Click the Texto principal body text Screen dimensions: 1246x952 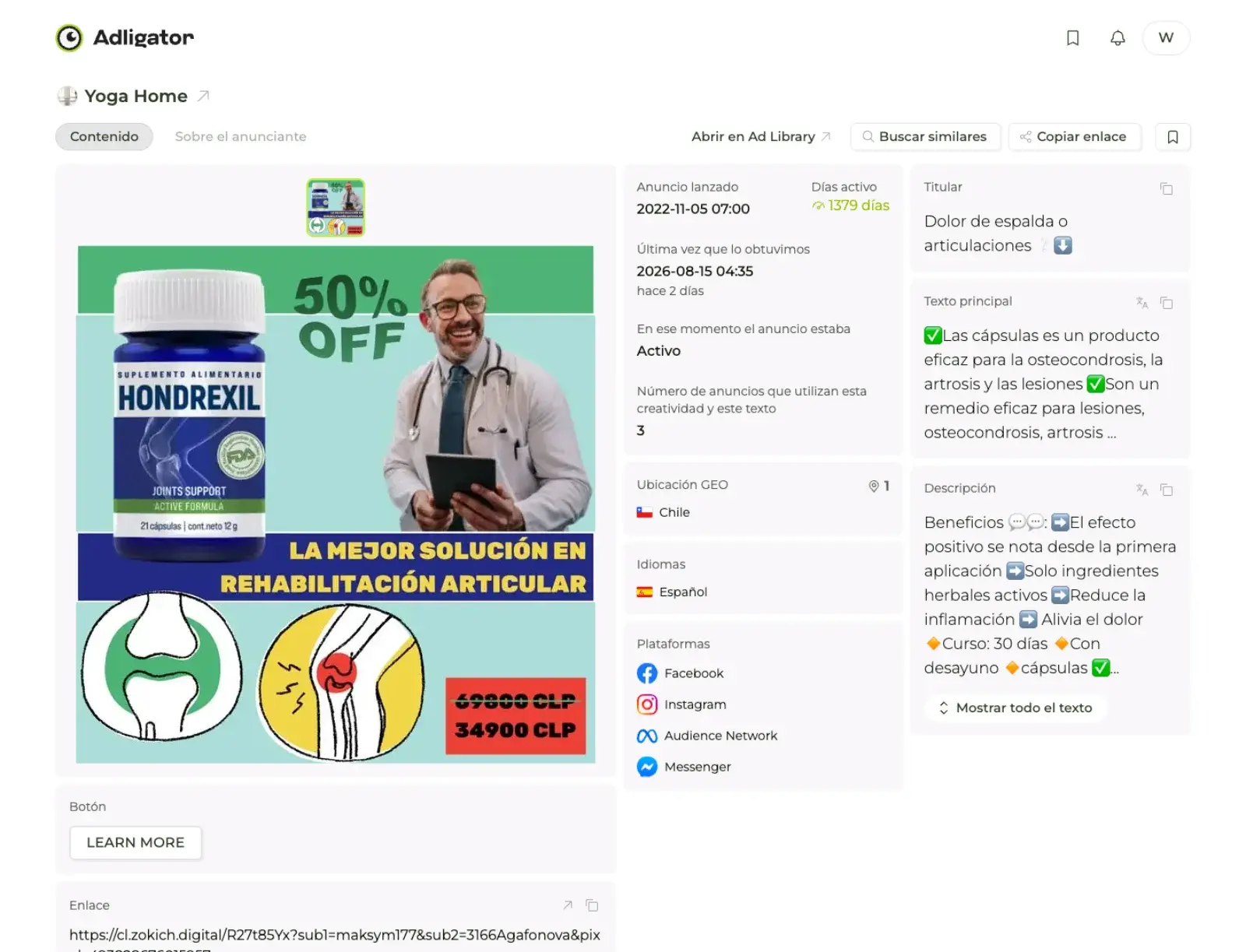[1043, 384]
